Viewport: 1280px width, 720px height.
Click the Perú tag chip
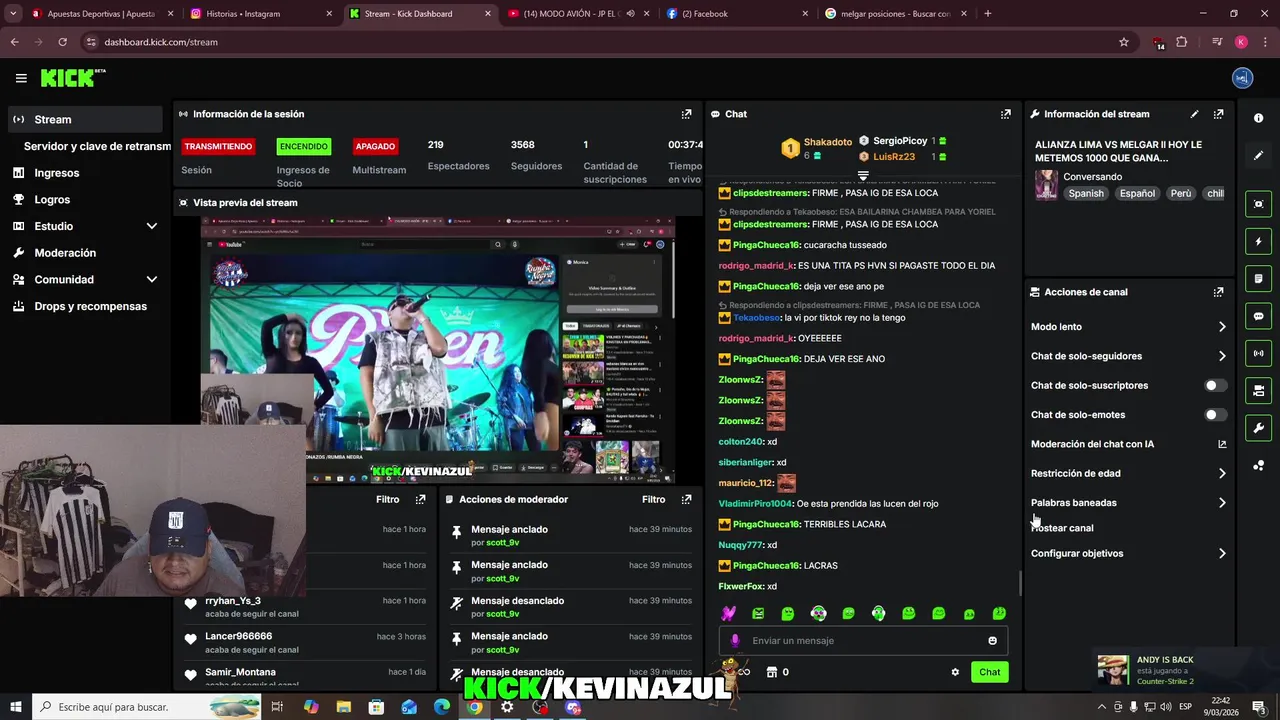[x=1181, y=194]
